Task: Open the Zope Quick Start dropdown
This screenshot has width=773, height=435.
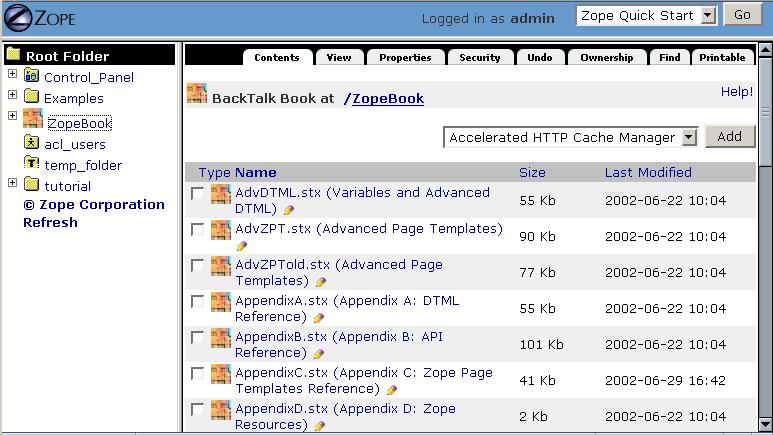Action: [x=646, y=16]
